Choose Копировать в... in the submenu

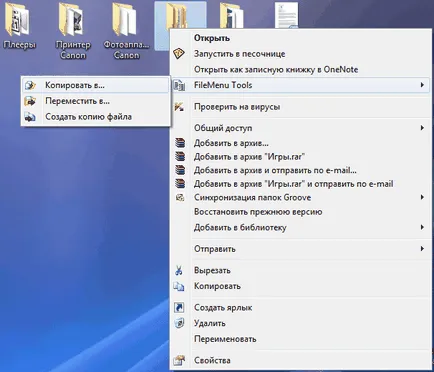(96, 85)
